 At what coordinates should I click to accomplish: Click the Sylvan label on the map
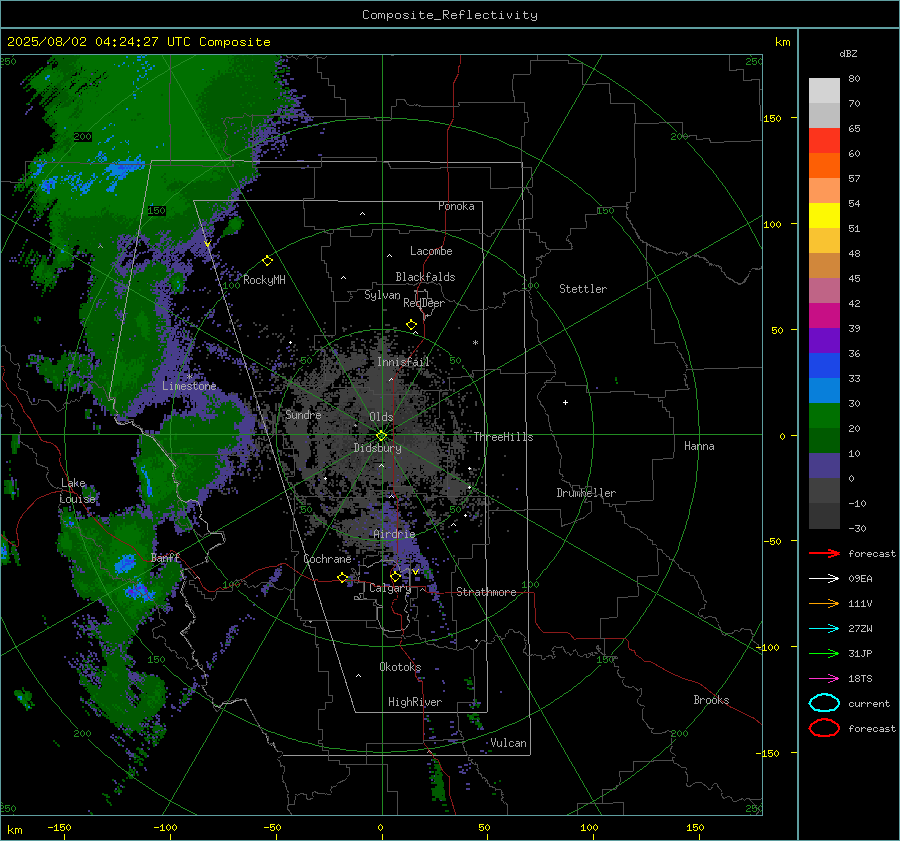(x=382, y=295)
